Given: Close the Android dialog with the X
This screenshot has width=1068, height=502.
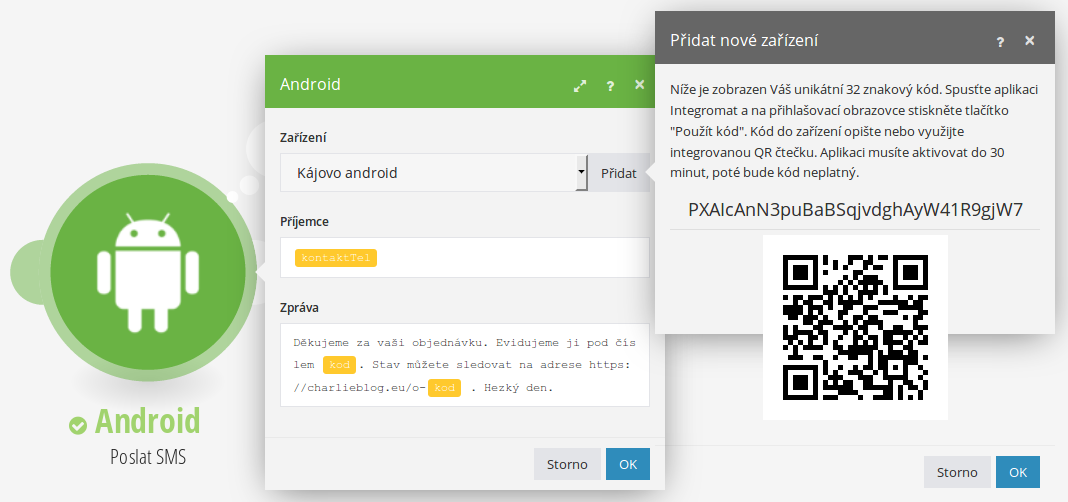Looking at the screenshot, I should pyautogui.click(x=639, y=84).
